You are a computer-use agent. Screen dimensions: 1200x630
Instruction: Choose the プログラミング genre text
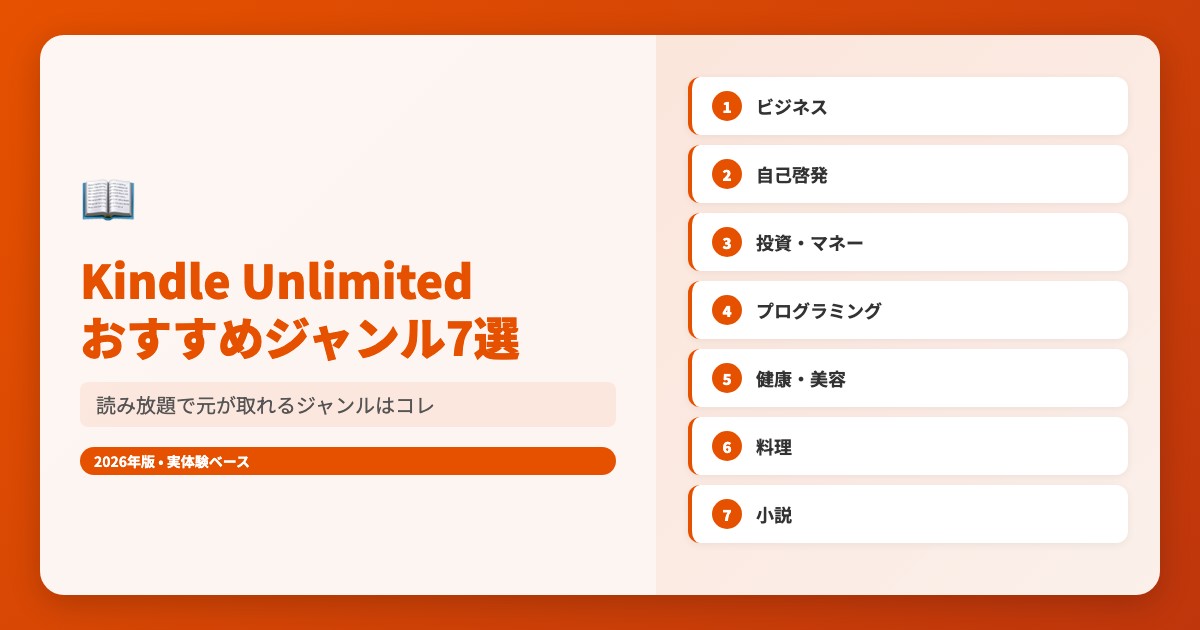819,311
